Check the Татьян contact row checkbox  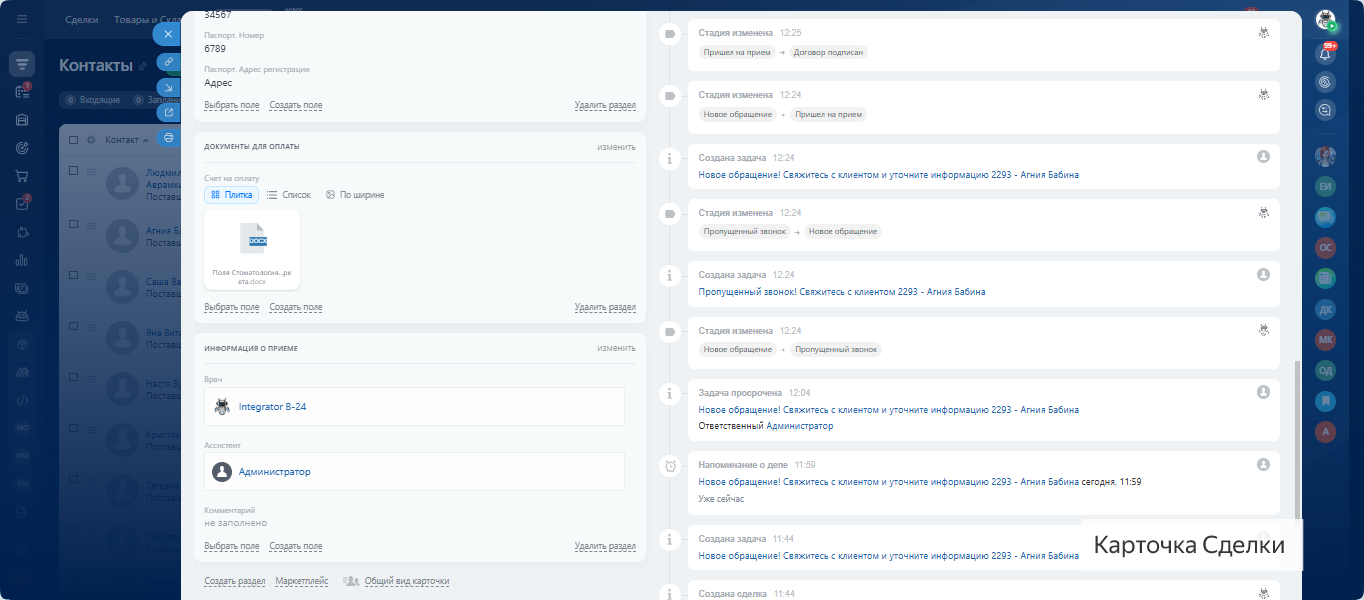pyautogui.click(x=73, y=481)
